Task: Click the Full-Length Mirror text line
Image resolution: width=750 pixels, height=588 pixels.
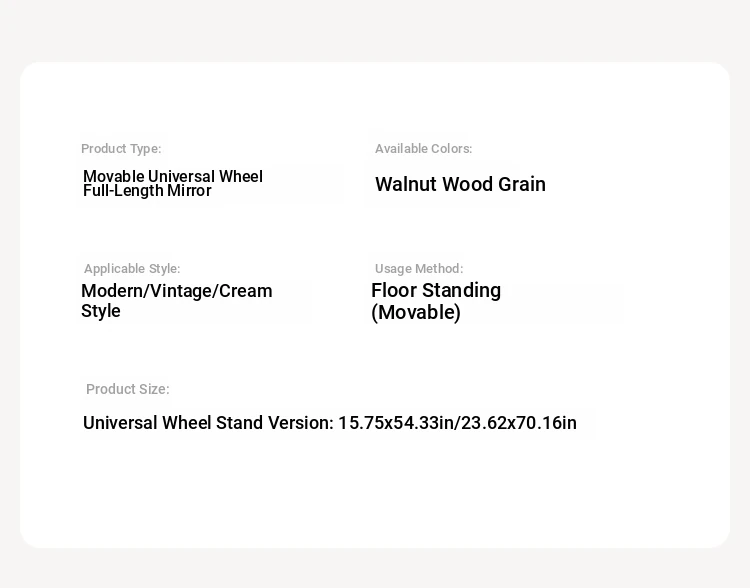Action: point(147,191)
